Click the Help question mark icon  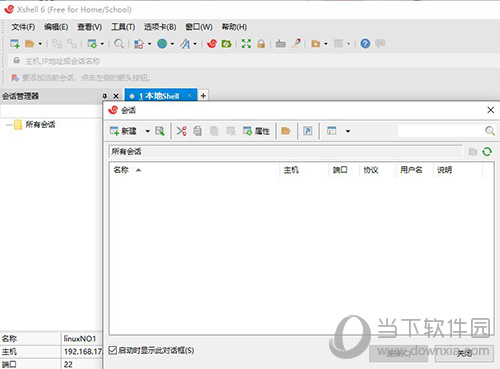(365, 44)
